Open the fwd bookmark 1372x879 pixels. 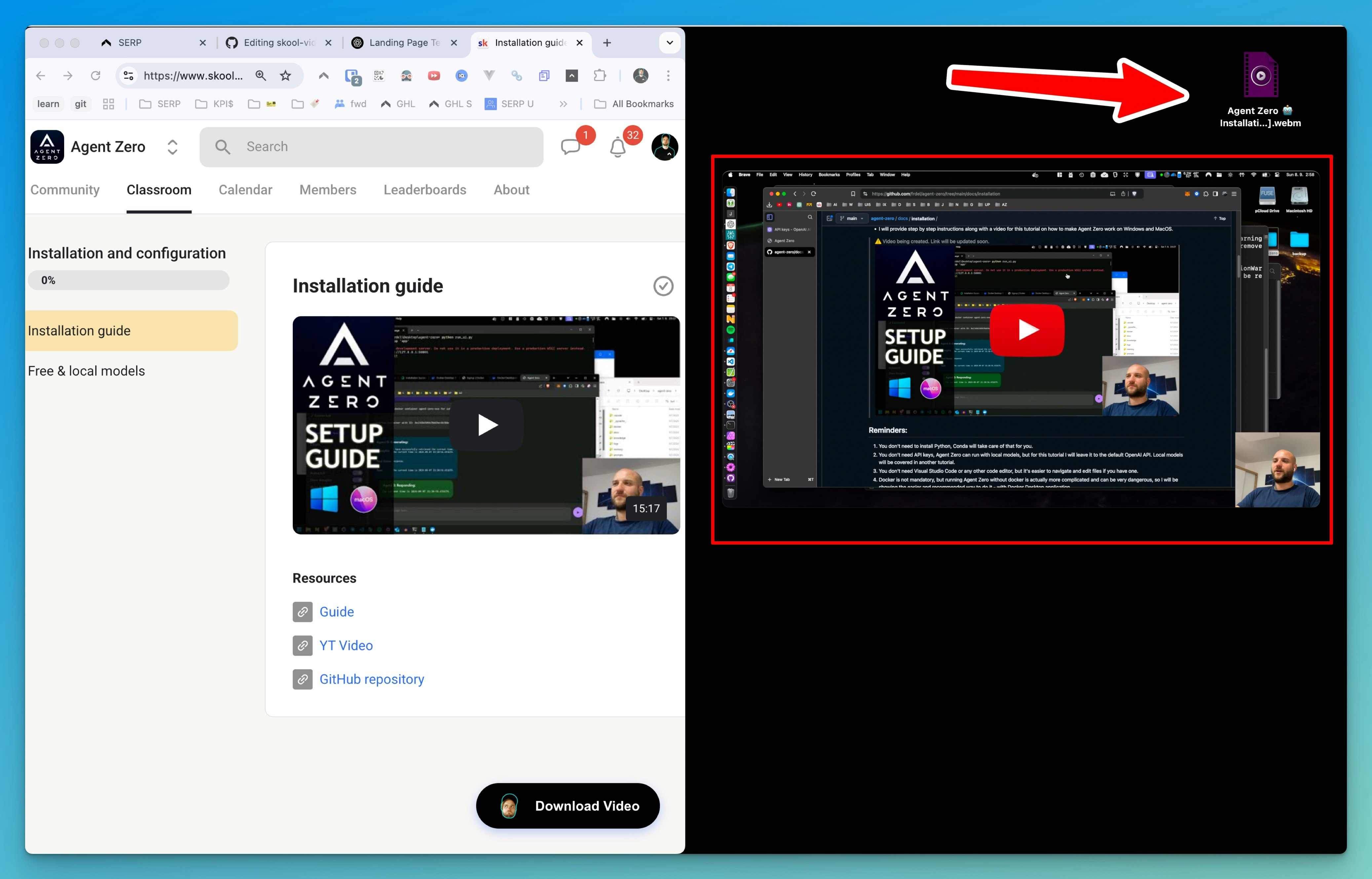click(350, 104)
